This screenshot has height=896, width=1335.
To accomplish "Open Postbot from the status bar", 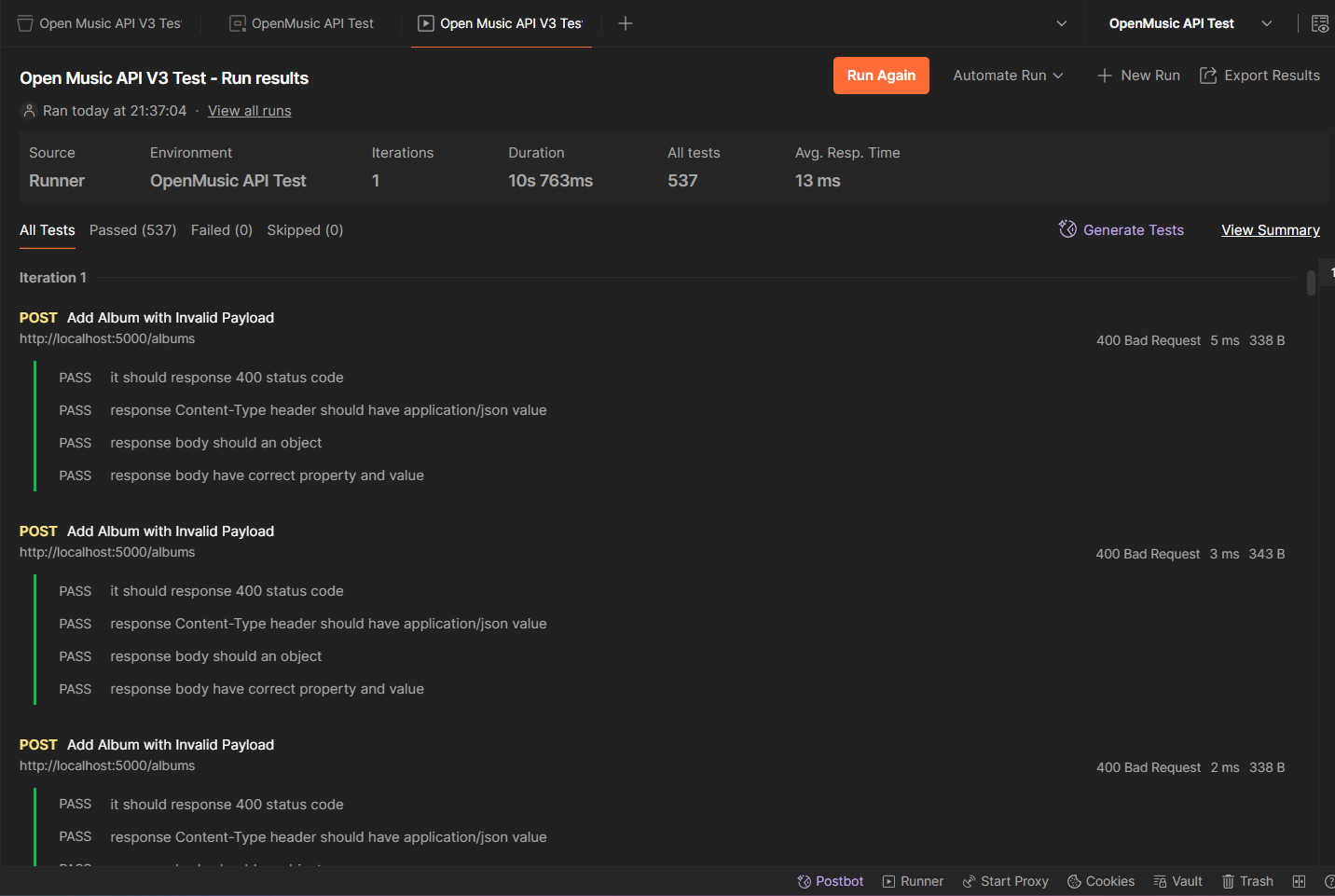I will (830, 881).
